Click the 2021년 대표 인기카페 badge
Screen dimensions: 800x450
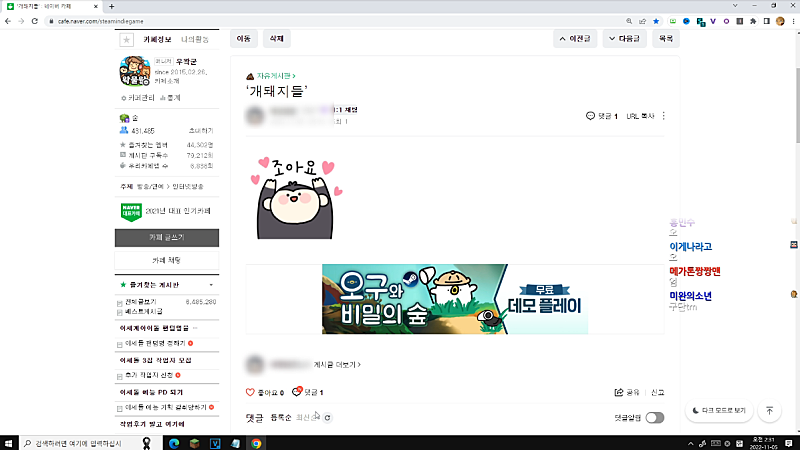tap(165, 211)
